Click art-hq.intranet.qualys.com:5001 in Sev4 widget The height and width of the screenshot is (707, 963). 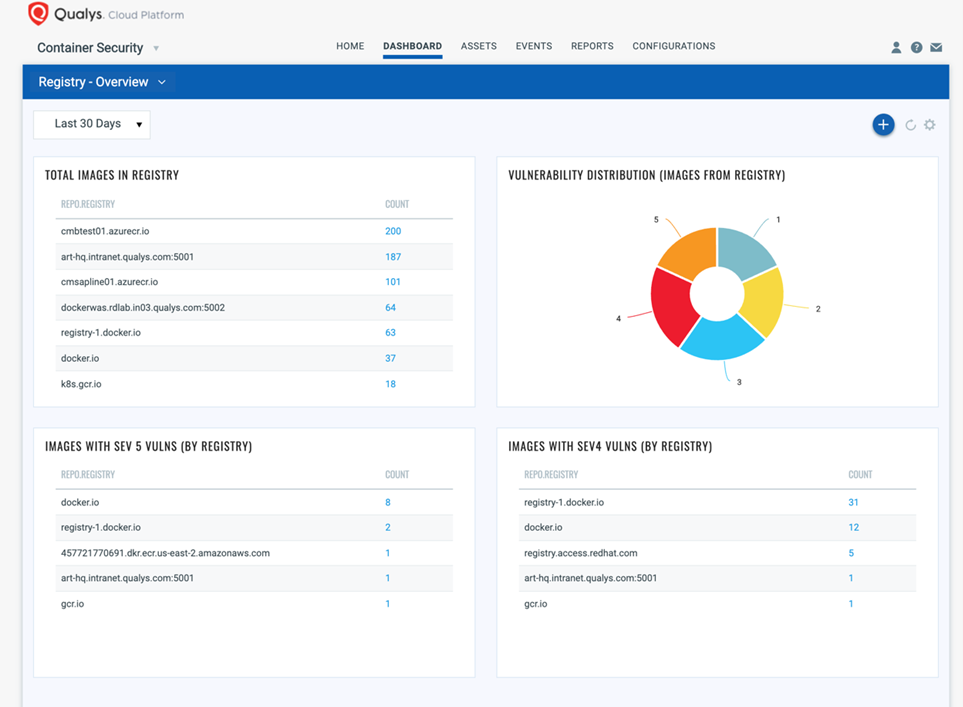pyautogui.click(x=590, y=579)
